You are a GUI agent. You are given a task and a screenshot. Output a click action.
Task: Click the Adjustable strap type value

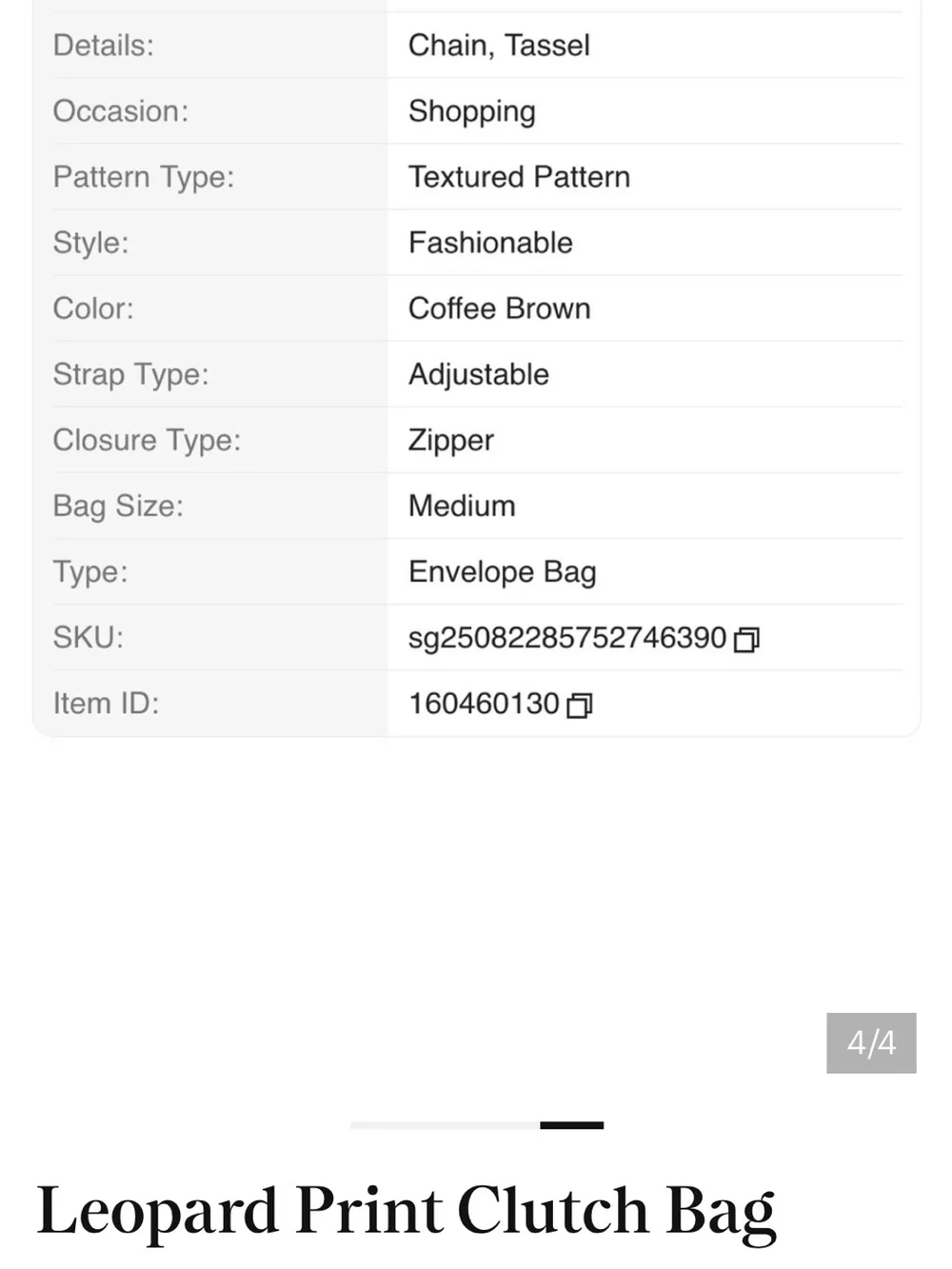click(x=479, y=374)
